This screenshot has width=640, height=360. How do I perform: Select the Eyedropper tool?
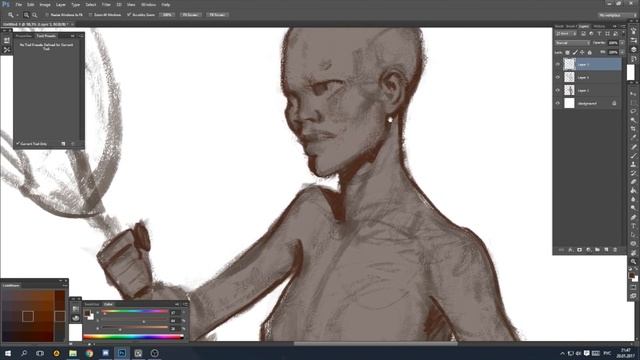tap(633, 138)
